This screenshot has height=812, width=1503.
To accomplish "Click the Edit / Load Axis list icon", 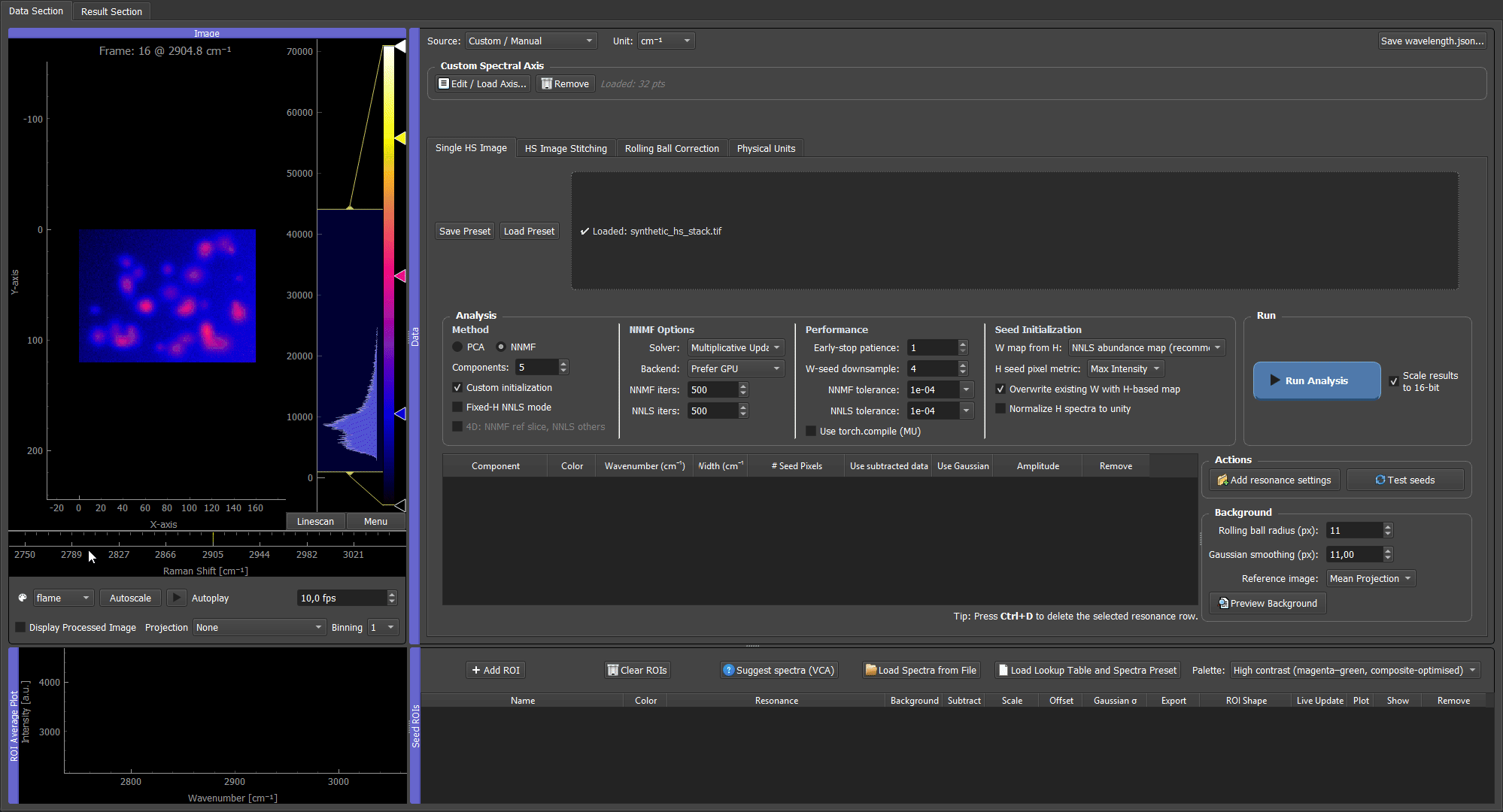I will click(x=444, y=83).
